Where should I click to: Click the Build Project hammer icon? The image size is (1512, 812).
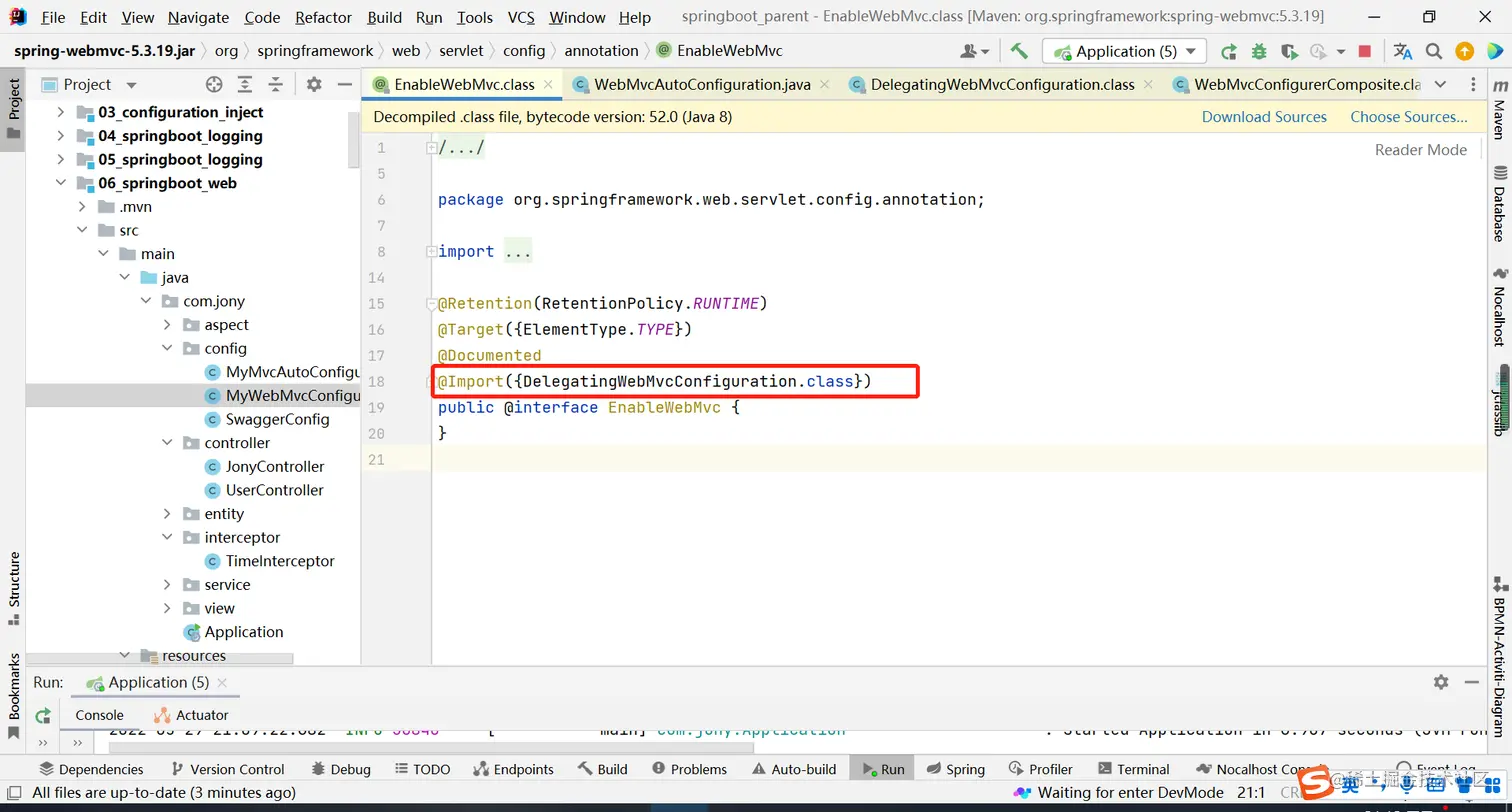click(x=1019, y=51)
